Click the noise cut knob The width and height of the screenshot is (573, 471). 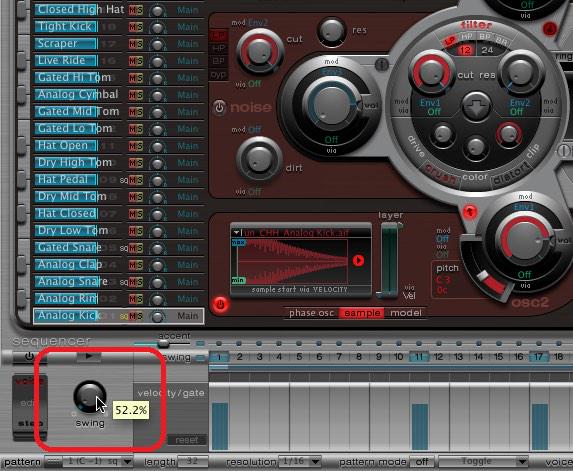pyautogui.click(x=259, y=51)
